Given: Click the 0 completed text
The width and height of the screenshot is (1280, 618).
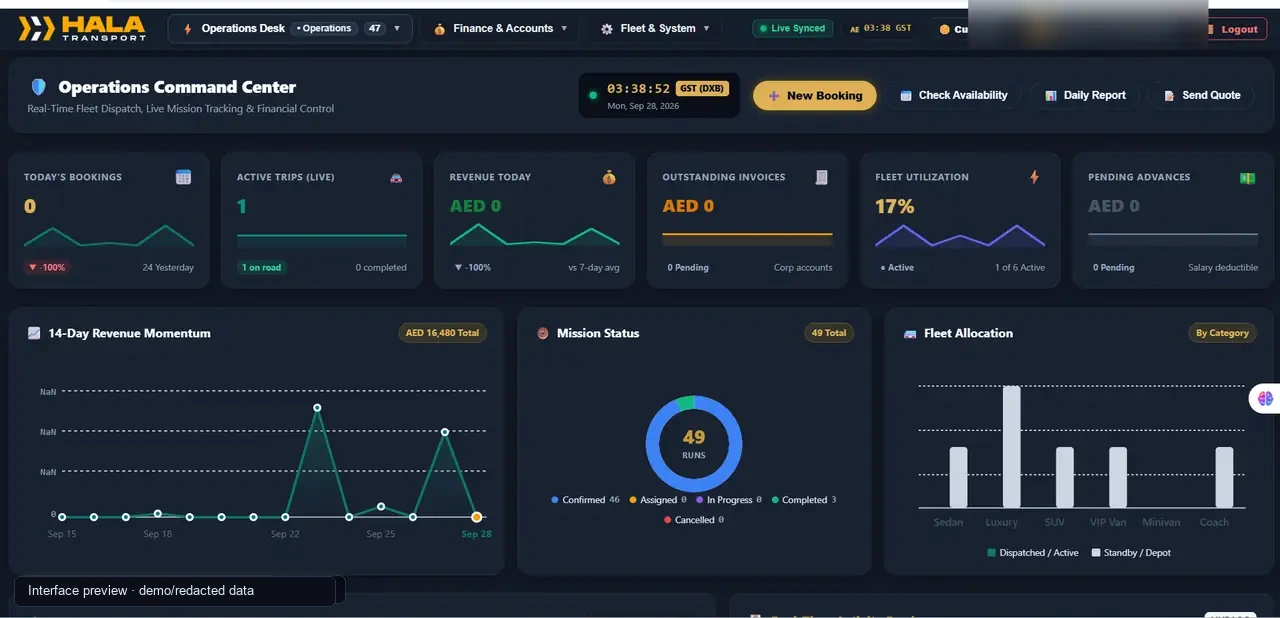Looking at the screenshot, I should (381, 268).
